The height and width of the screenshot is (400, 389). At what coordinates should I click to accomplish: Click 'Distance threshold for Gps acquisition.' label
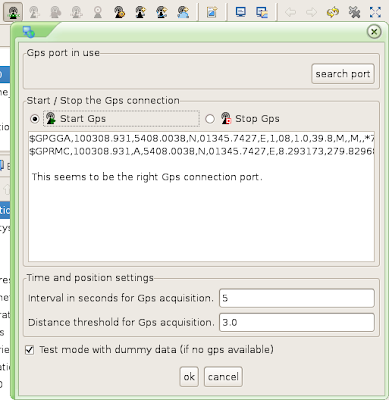(121, 322)
